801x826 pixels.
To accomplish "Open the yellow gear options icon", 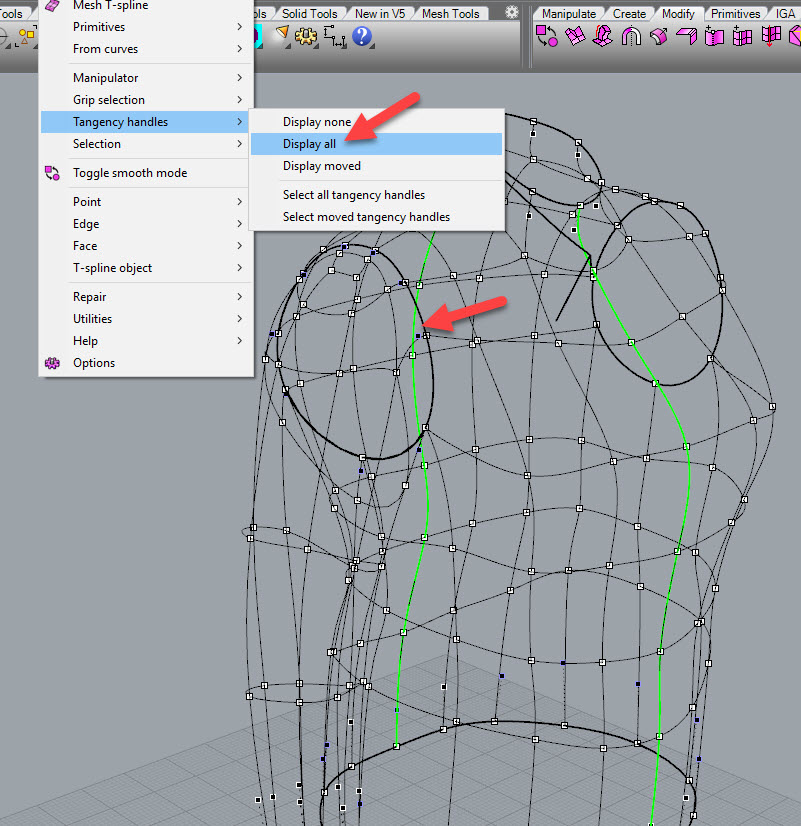I will tap(306, 36).
